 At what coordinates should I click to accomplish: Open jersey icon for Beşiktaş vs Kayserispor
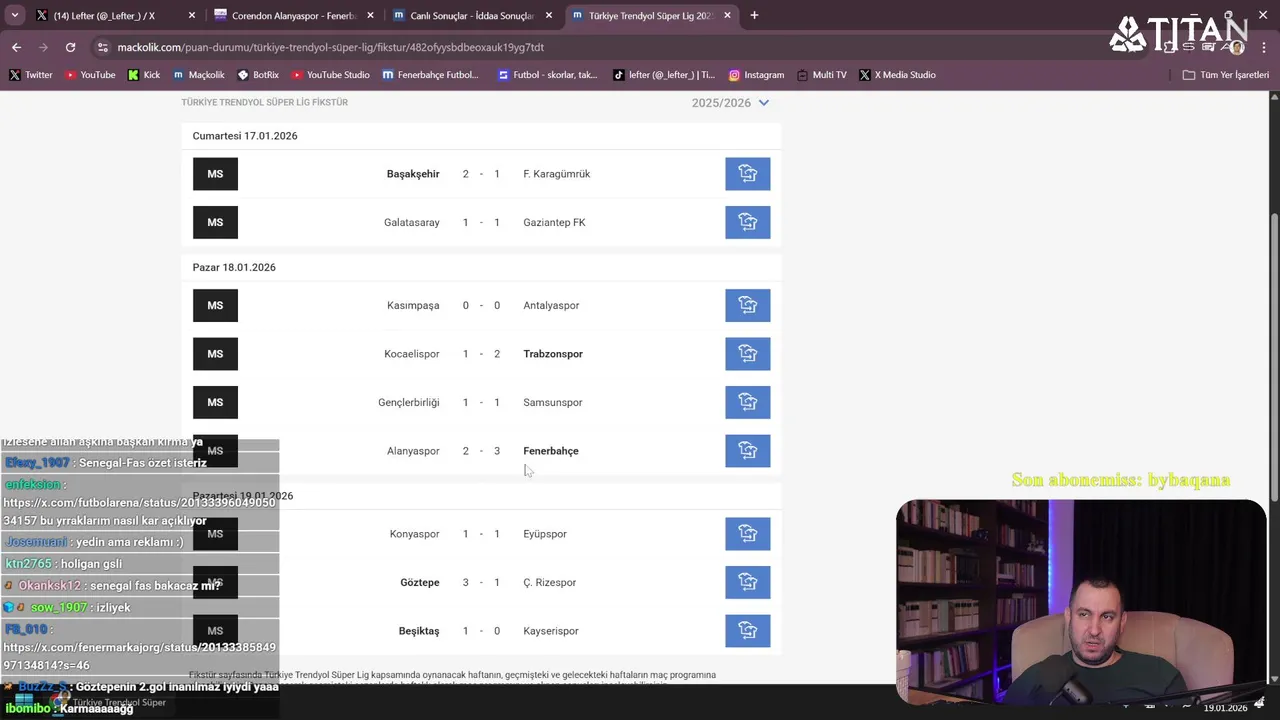[x=747, y=631]
